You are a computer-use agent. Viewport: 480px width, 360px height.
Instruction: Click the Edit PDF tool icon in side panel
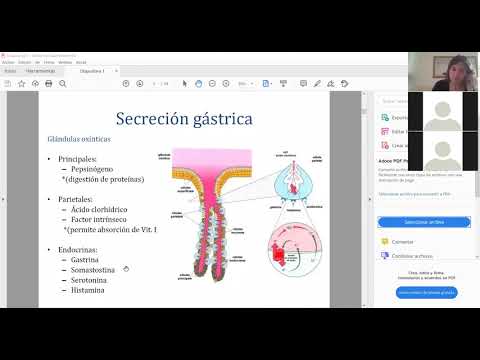[x=385, y=131]
